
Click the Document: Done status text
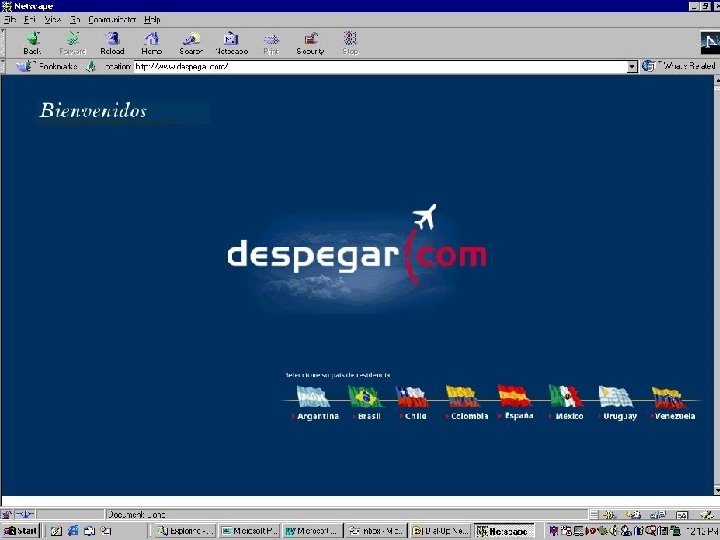click(x=136, y=515)
